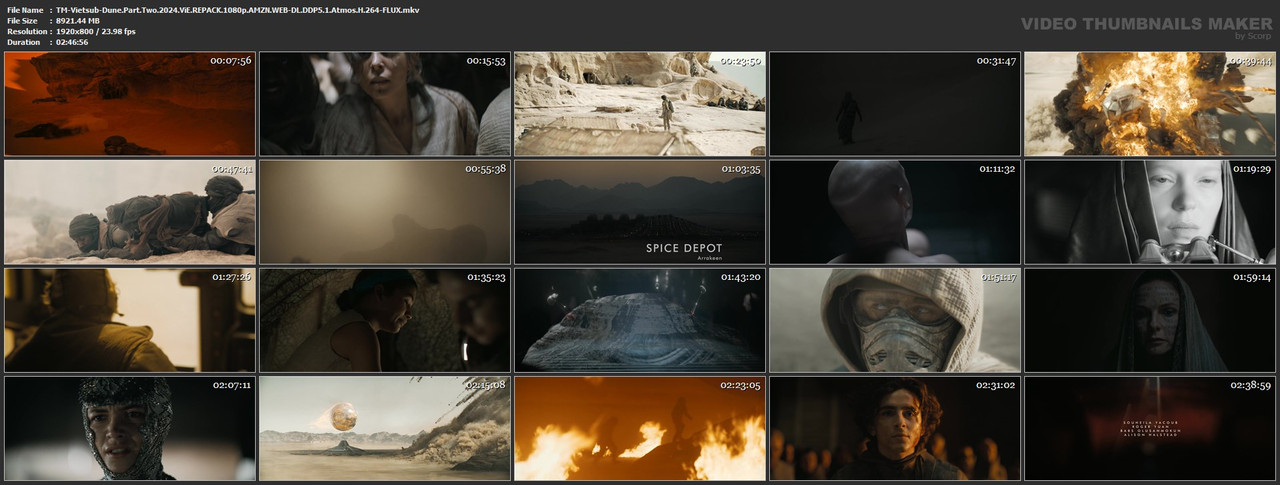Open the frame at 01:35:23

[x=385, y=320]
